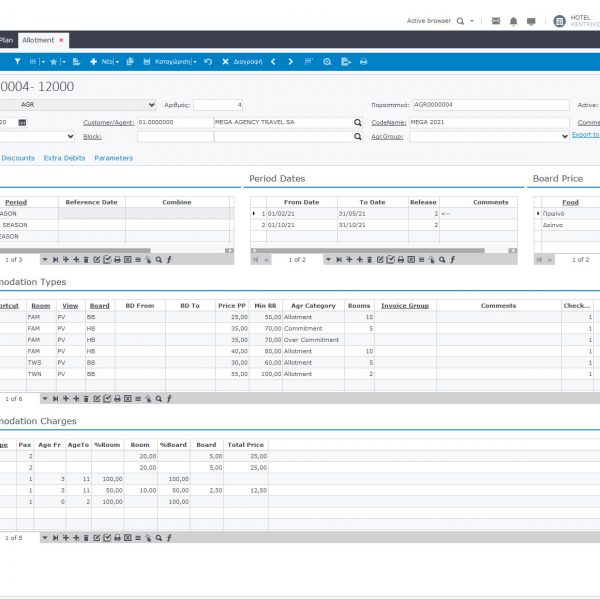The image size is (600, 600).
Task: Click the export document icon in the toolbar
Action: (346, 62)
